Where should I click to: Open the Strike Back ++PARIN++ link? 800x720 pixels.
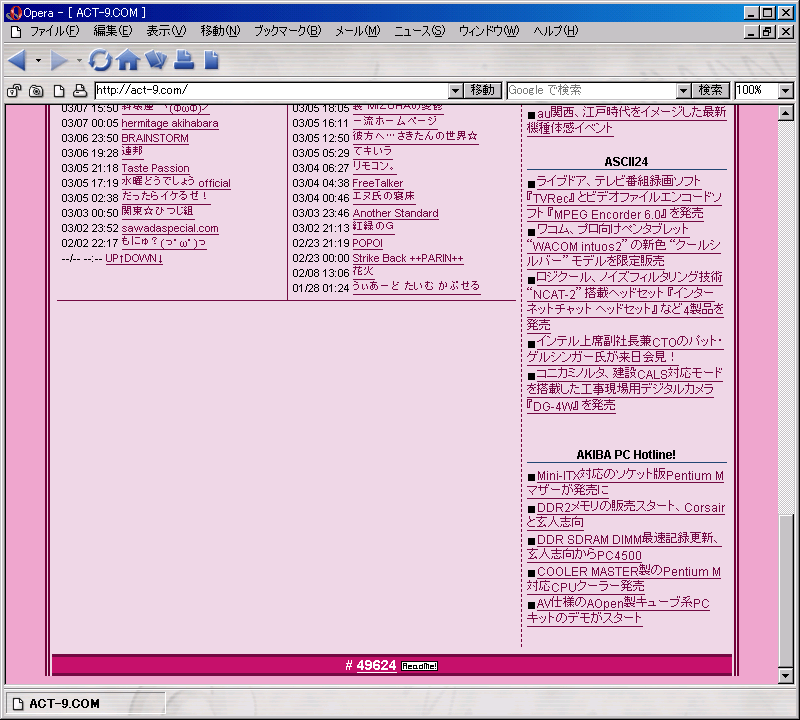click(x=408, y=258)
